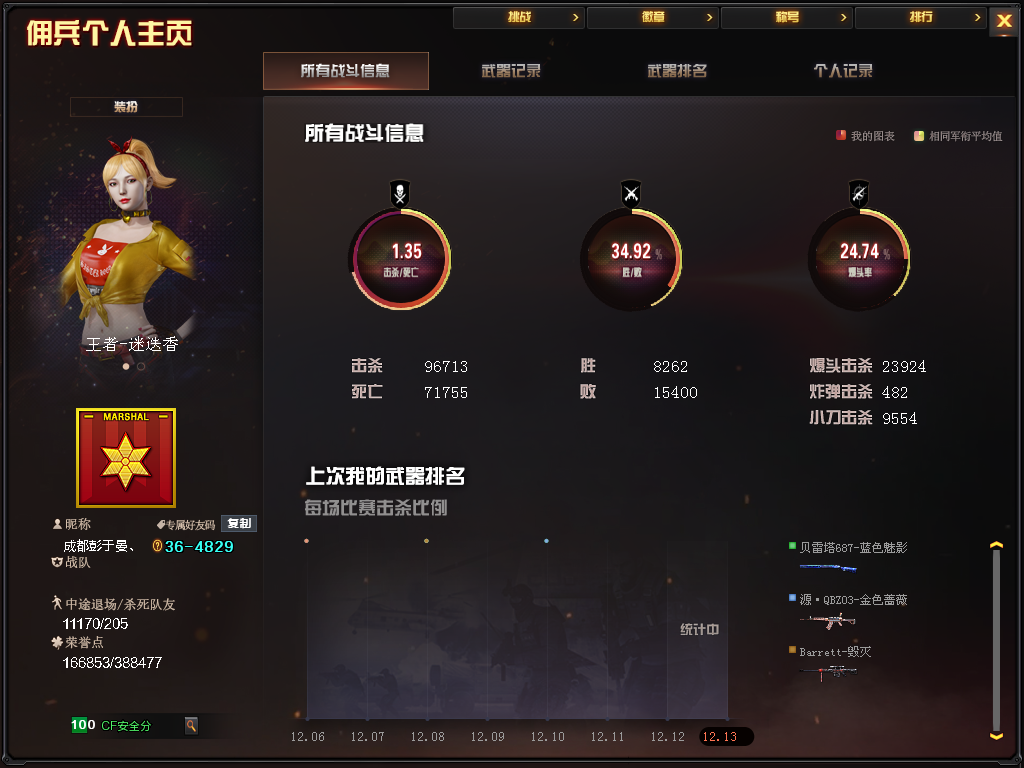Click the MARSHAL rank badge
Viewport: 1024px width, 768px height.
[126, 458]
